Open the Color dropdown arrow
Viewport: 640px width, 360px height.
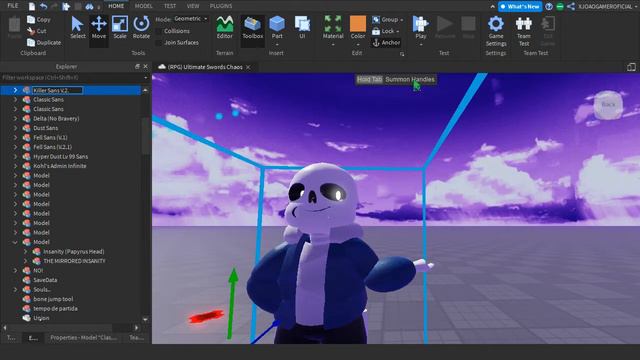click(358, 44)
